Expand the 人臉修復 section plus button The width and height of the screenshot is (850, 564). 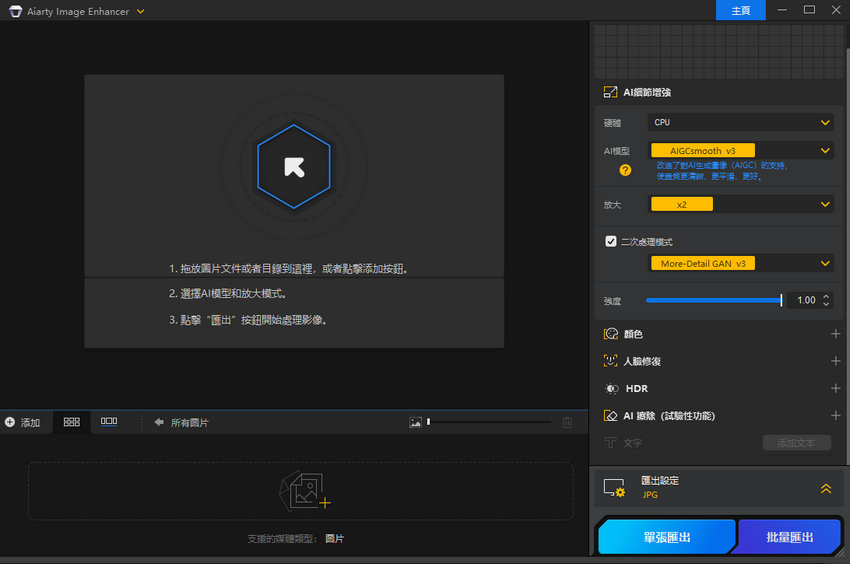pos(835,361)
